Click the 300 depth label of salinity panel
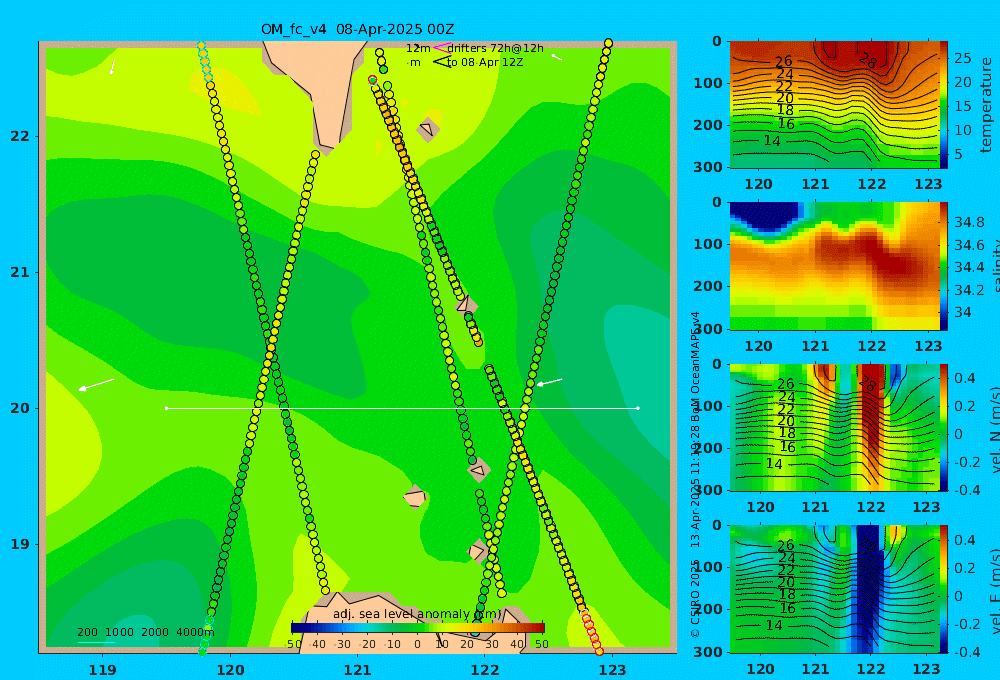Screen dimensions: 1000x680 pyautogui.click(x=709, y=329)
